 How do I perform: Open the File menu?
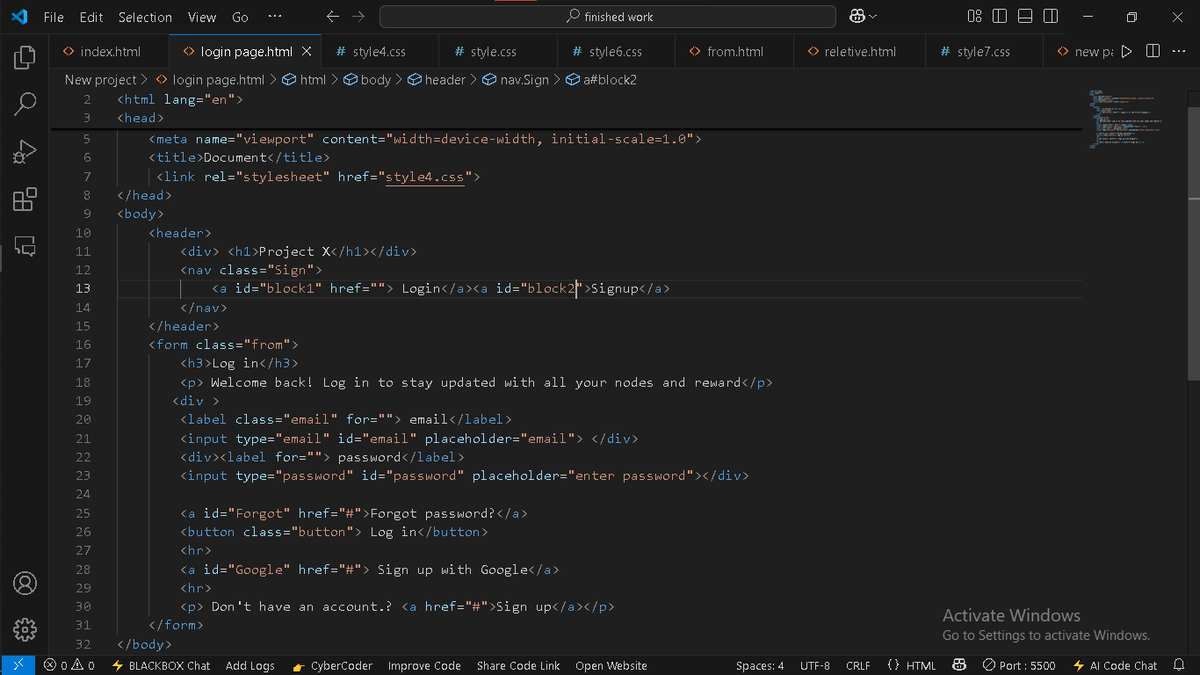(x=54, y=17)
